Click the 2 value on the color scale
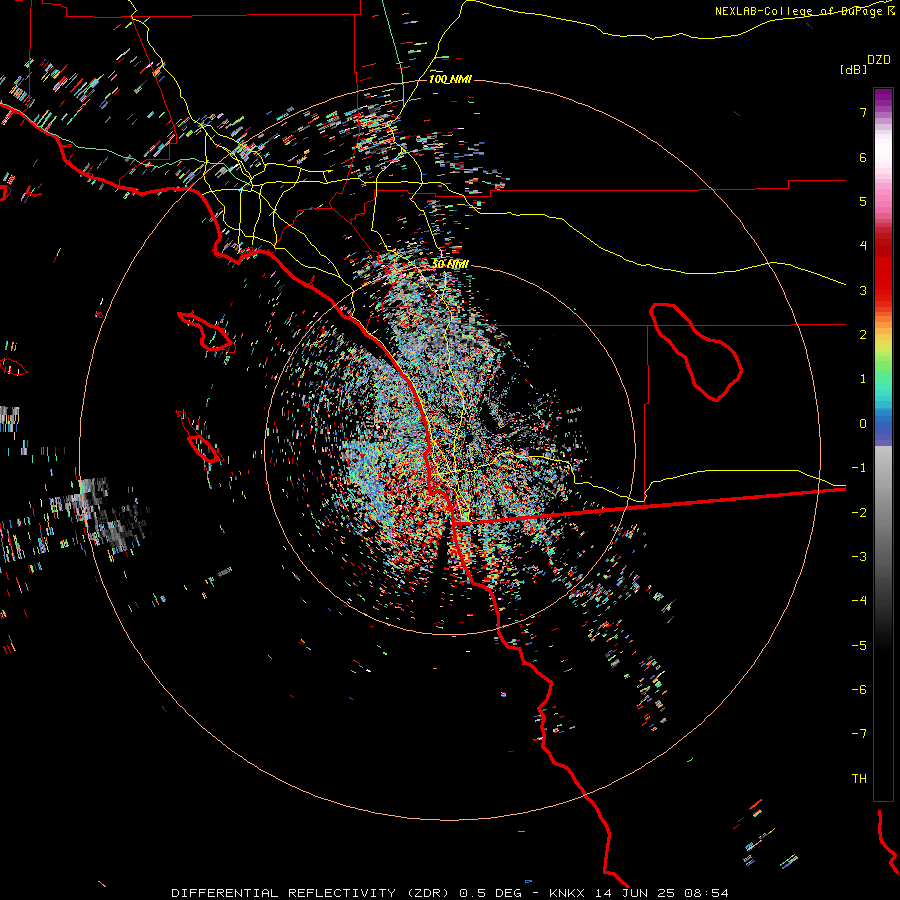The height and width of the screenshot is (900, 900). [863, 335]
